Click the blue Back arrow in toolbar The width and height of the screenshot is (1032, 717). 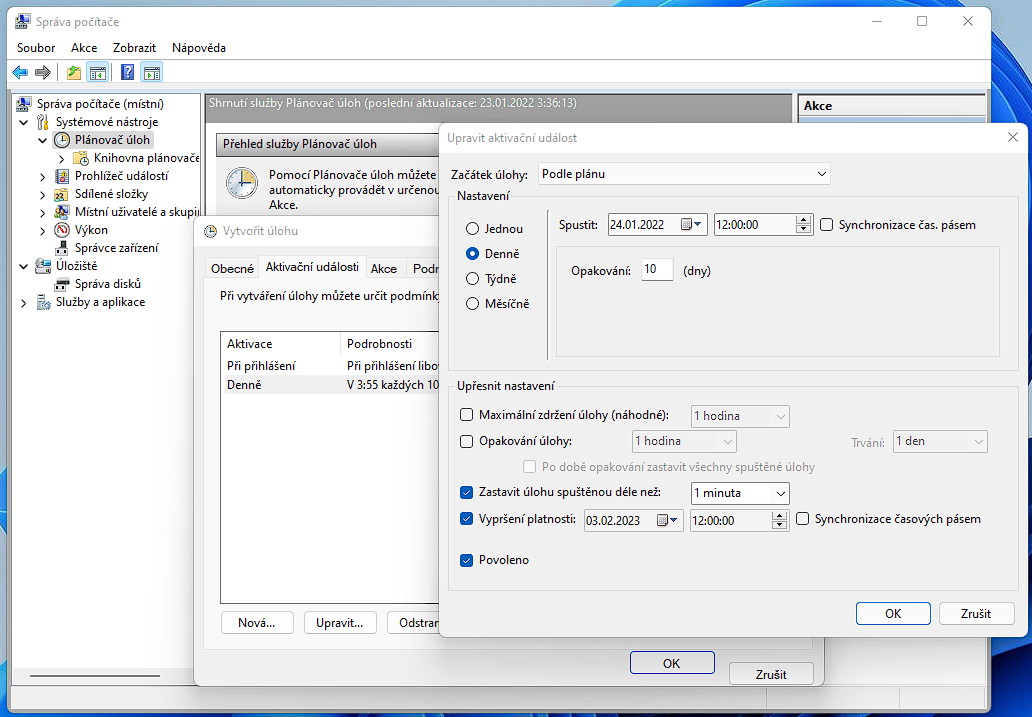[20, 72]
